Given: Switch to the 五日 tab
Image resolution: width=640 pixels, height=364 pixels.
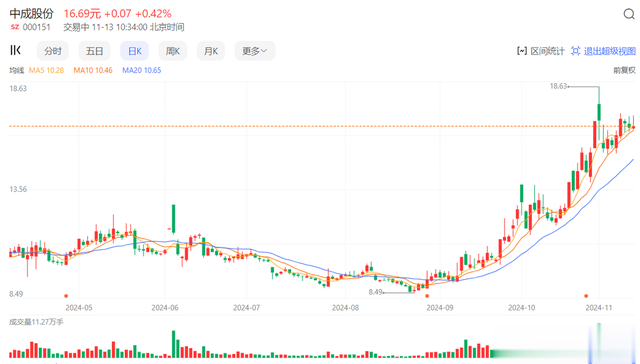Looking at the screenshot, I should coord(94,51).
